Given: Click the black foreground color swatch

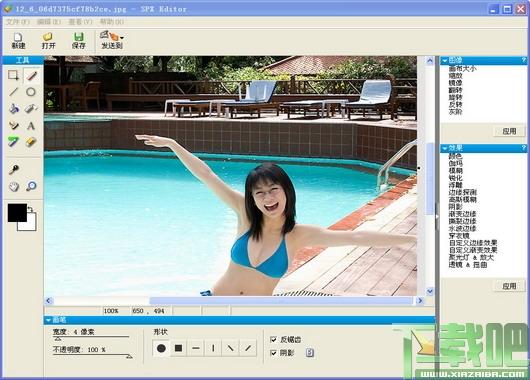Looking at the screenshot, I should click(x=17, y=213).
